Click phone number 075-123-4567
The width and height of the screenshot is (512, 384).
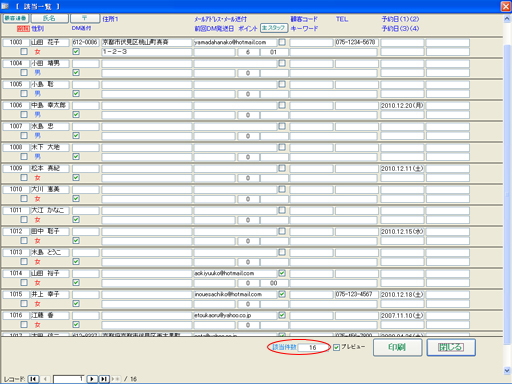(x=357, y=294)
